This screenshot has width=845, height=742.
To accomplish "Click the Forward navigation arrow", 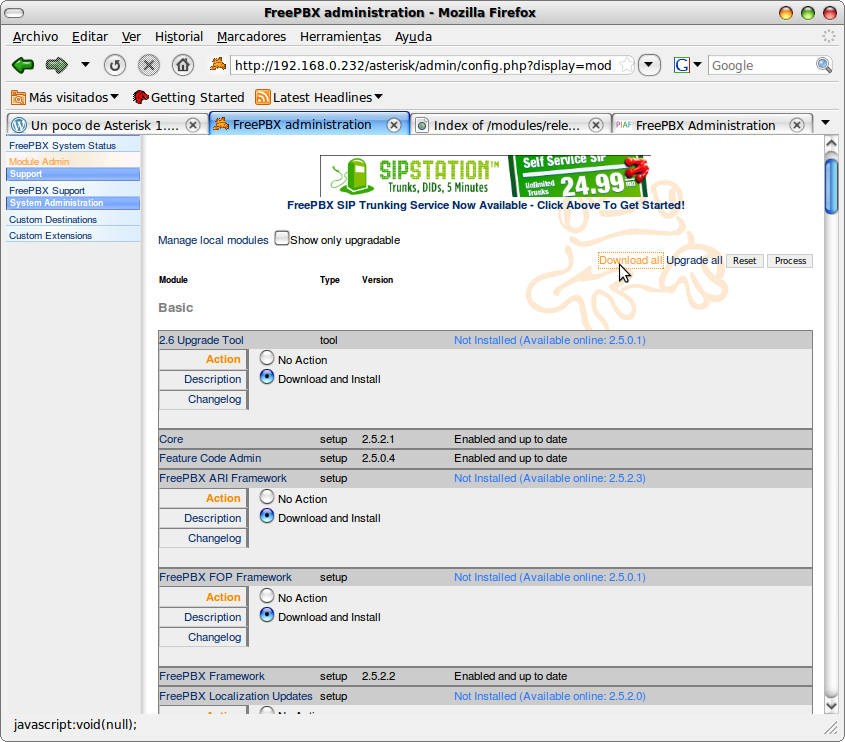I will (x=56, y=65).
